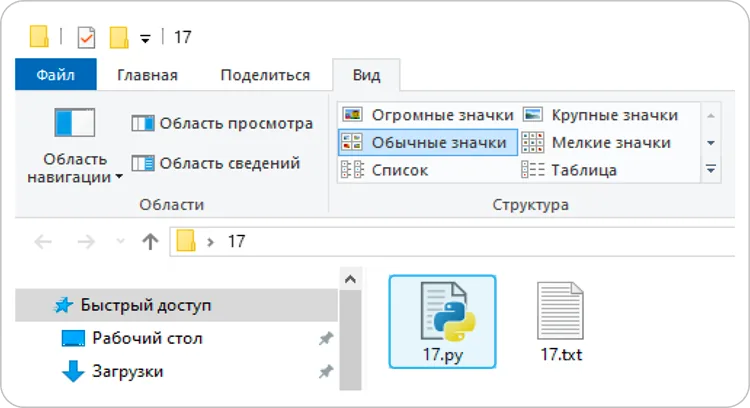
Task: Choose Мелкие значки small icons view
Action: point(596,143)
